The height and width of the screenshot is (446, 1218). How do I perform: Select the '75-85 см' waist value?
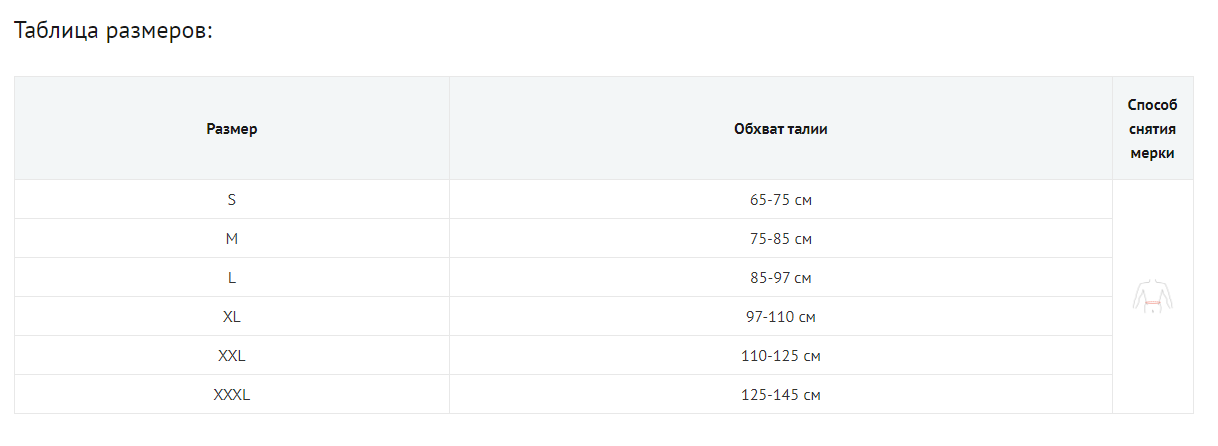780,239
